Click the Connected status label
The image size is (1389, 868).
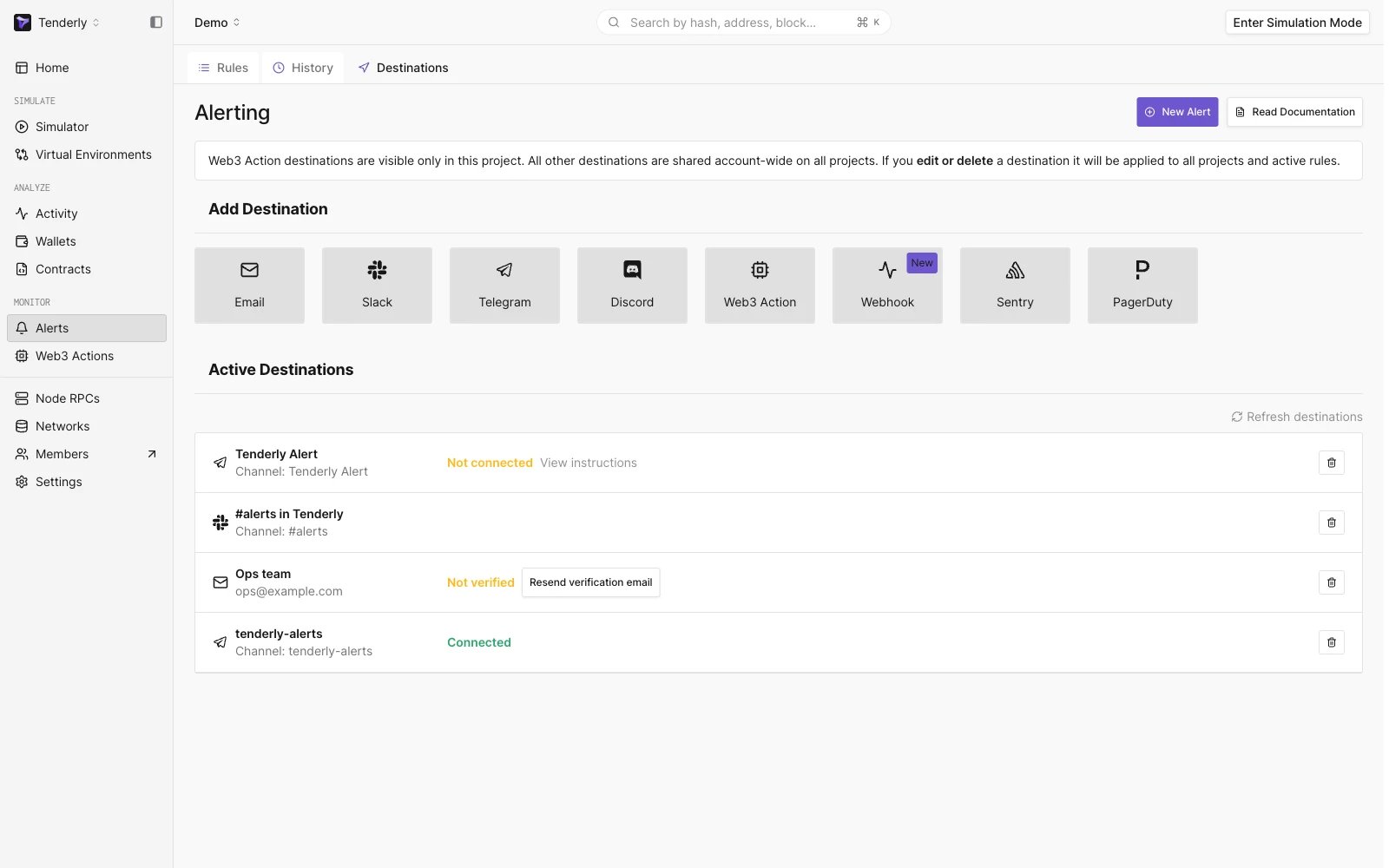click(479, 642)
